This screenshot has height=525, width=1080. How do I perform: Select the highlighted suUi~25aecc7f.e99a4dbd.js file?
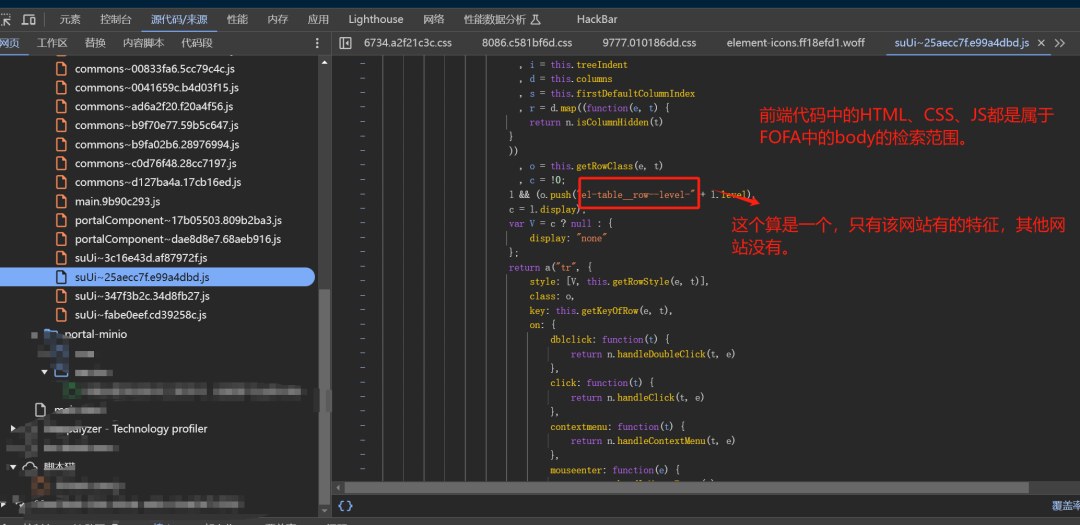click(x=157, y=277)
